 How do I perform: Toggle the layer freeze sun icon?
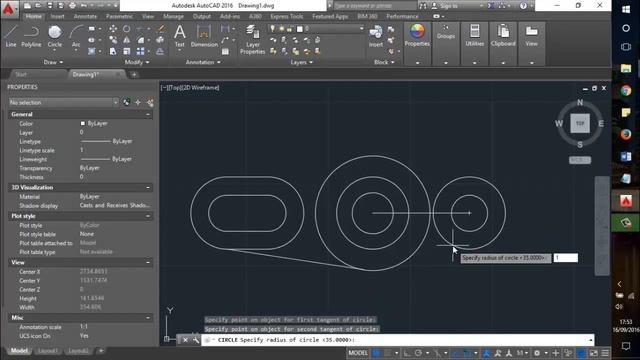pyautogui.click(x=281, y=29)
